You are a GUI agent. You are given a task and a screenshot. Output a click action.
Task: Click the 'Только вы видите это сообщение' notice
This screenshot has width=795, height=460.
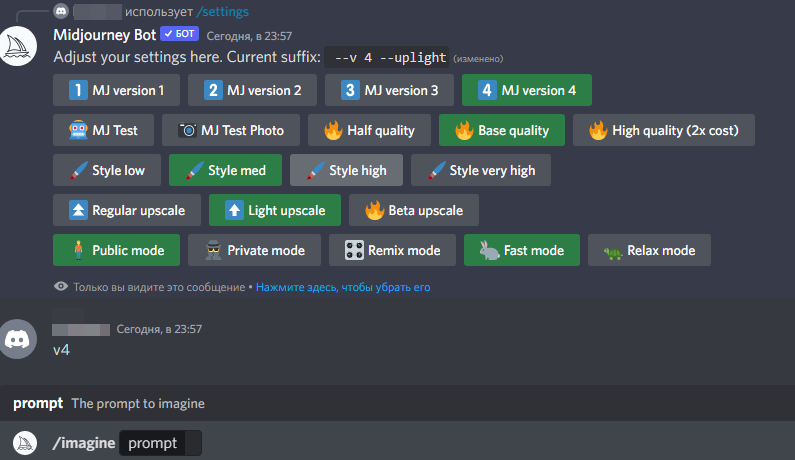pyautogui.click(x=159, y=287)
